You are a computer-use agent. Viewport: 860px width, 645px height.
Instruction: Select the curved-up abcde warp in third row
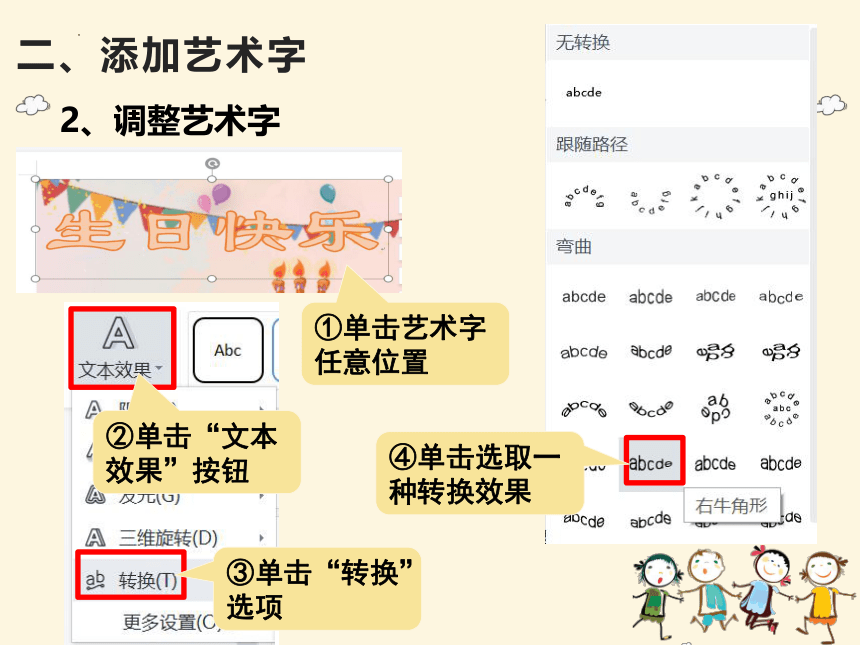[584, 409]
